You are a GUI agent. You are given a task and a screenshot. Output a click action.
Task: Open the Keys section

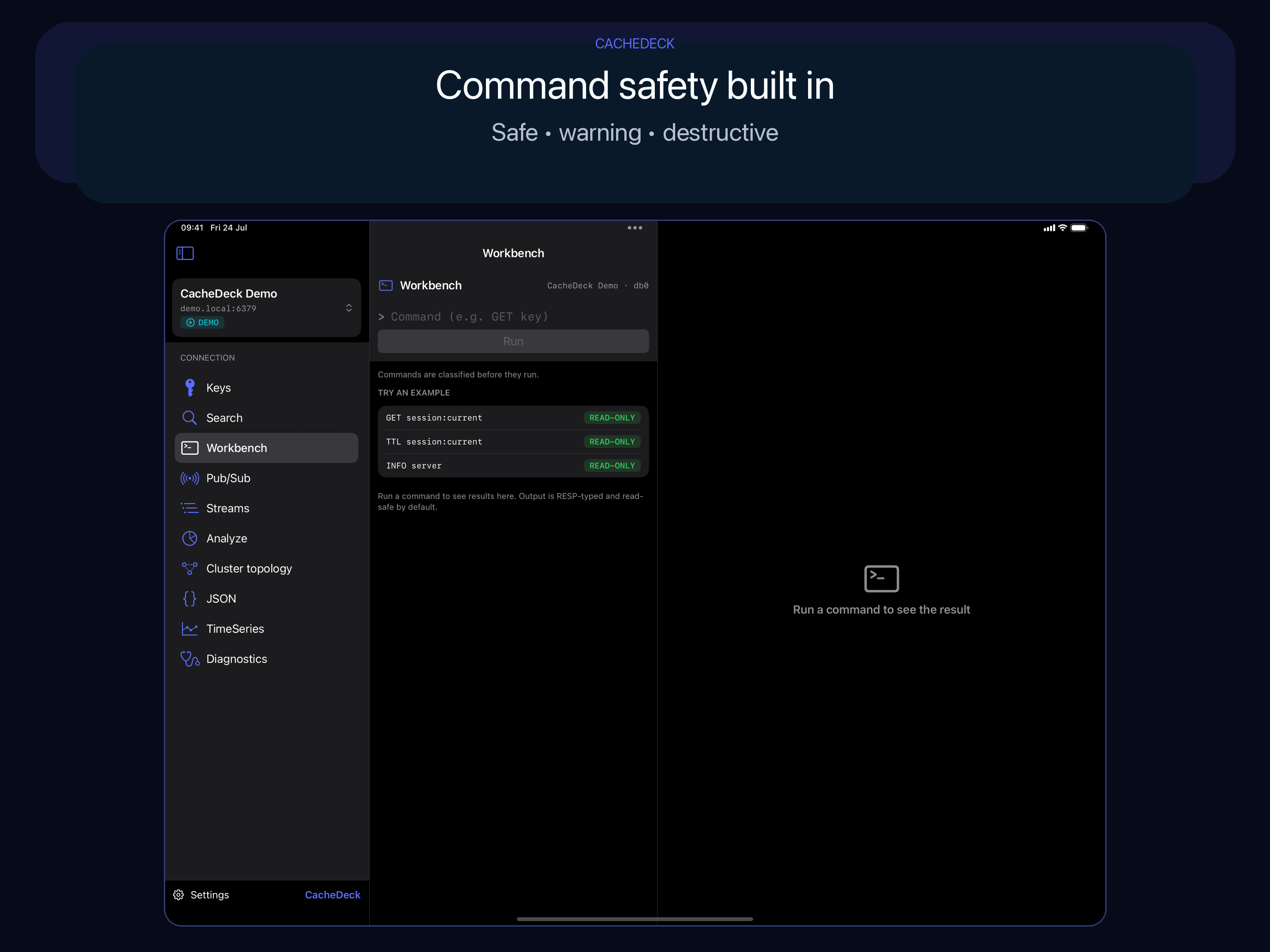pyautogui.click(x=266, y=388)
